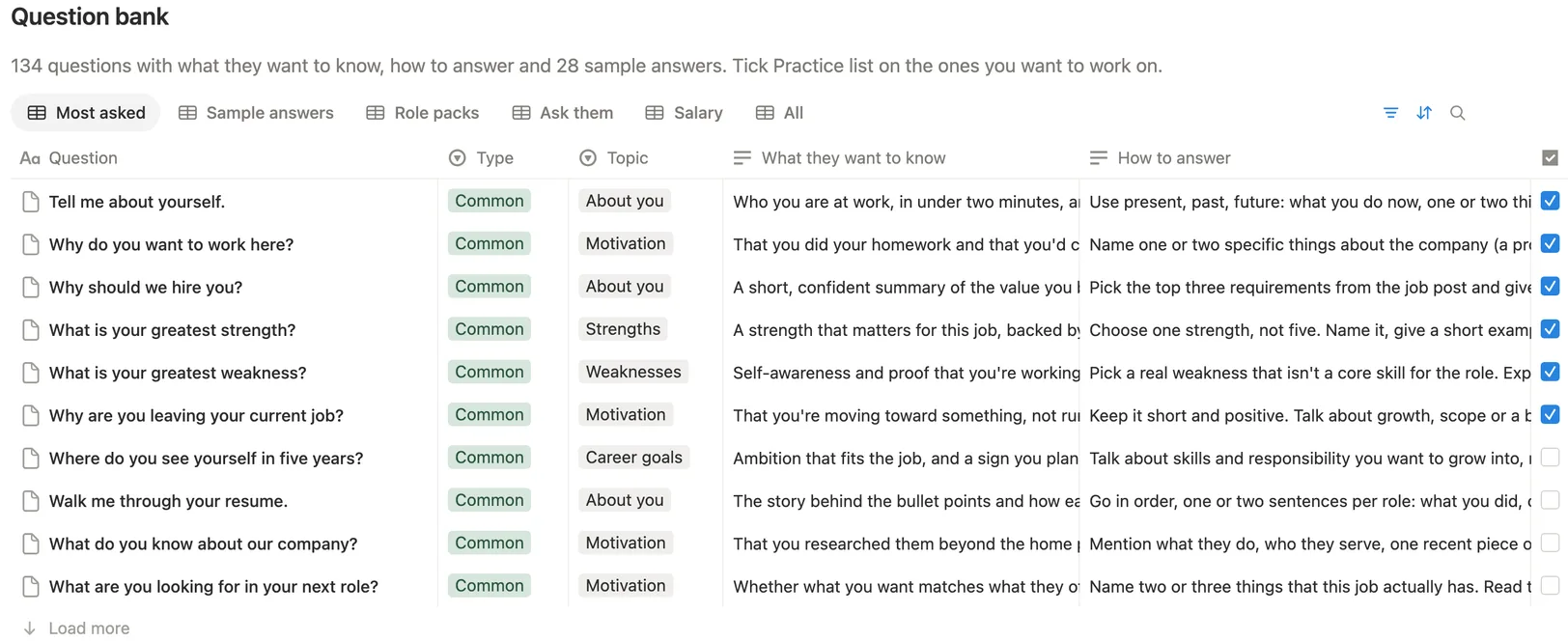Screen dimensions: 1568x641
Task: Click page icon beside 'Why are you leaving your current job?'
Action: (x=31, y=415)
